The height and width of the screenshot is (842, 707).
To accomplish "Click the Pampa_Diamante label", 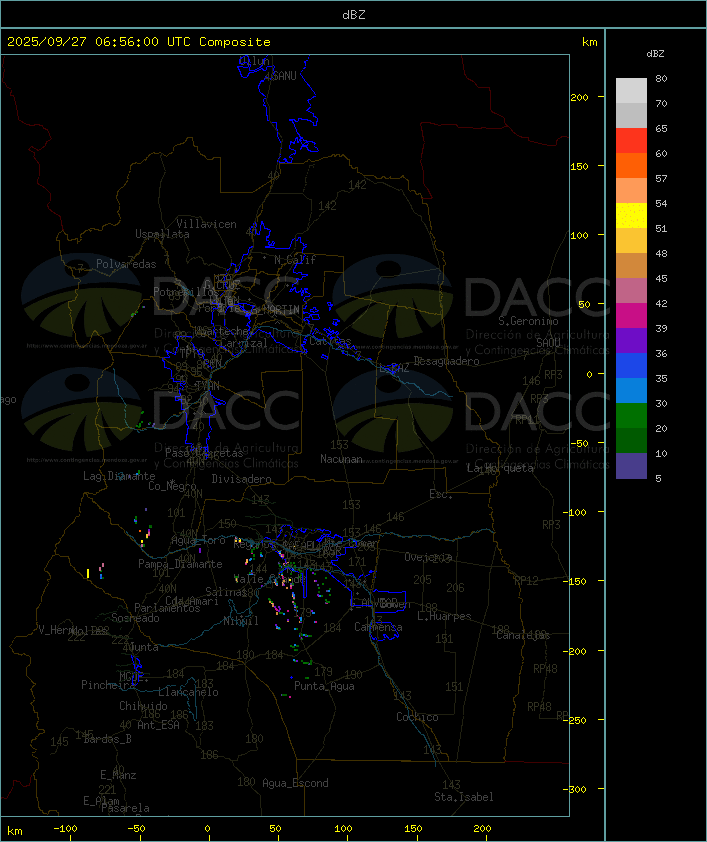I will click(180, 564).
